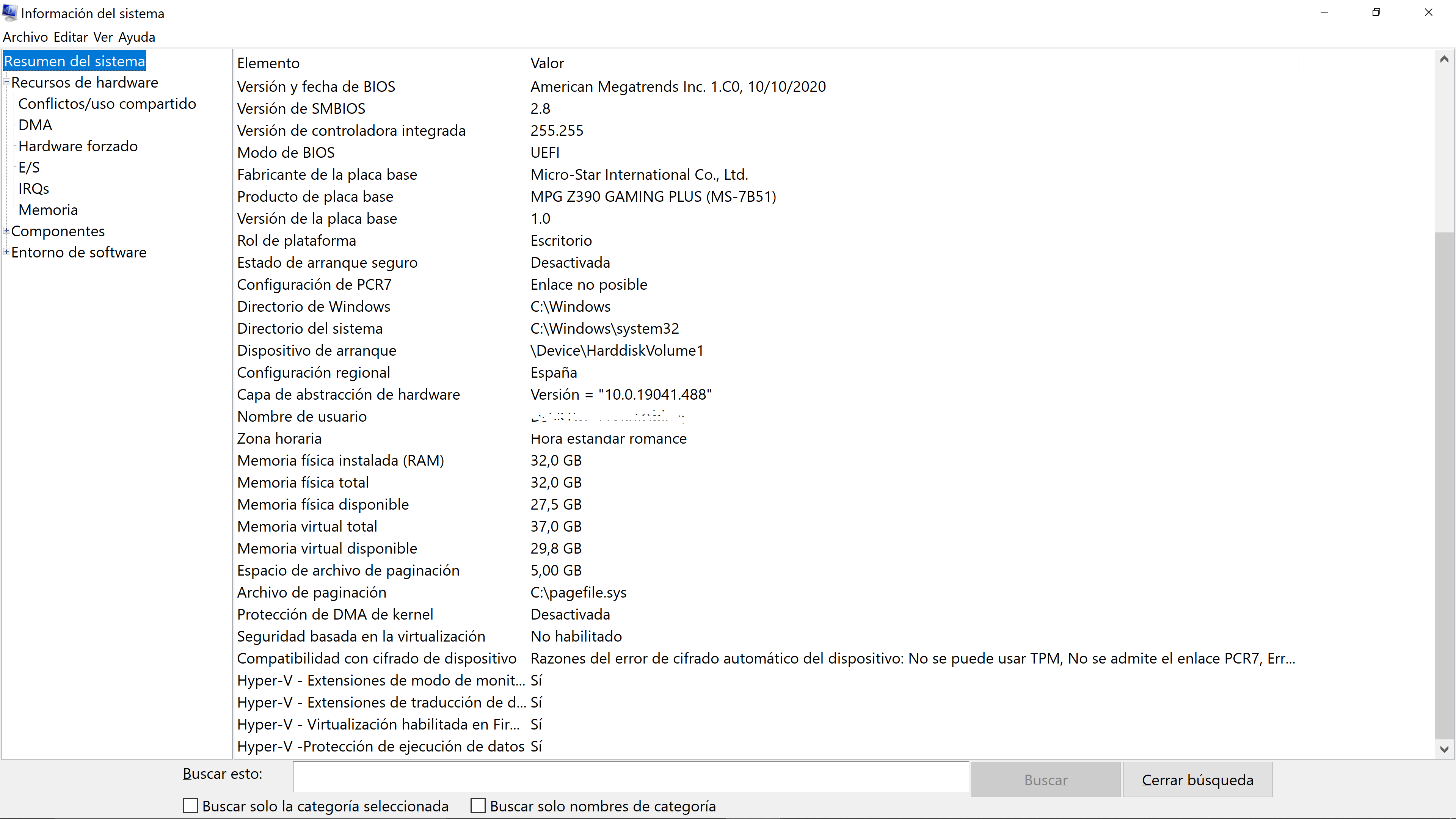Click the Cerrar búsqueda button

[x=1197, y=780]
